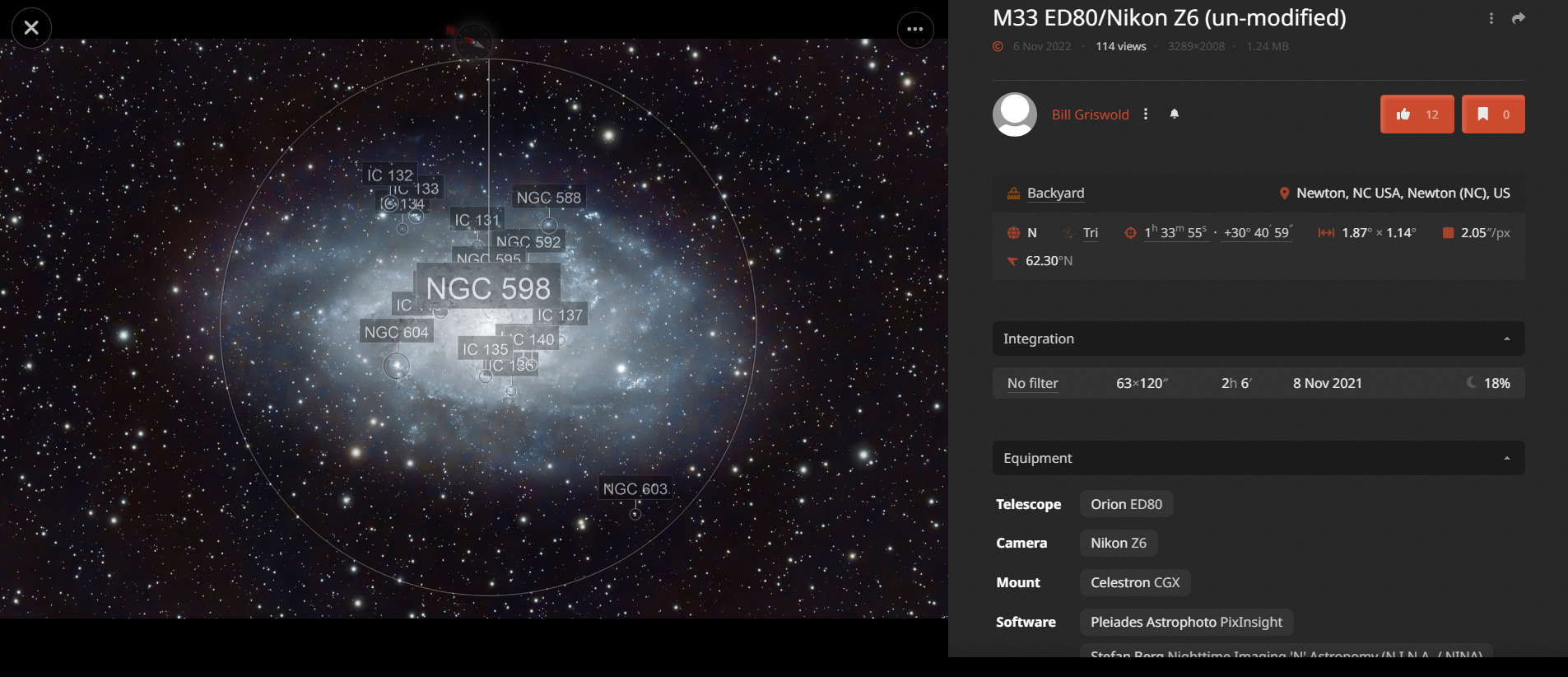
Task: Click the IC 137 annotation label
Action: click(x=560, y=315)
